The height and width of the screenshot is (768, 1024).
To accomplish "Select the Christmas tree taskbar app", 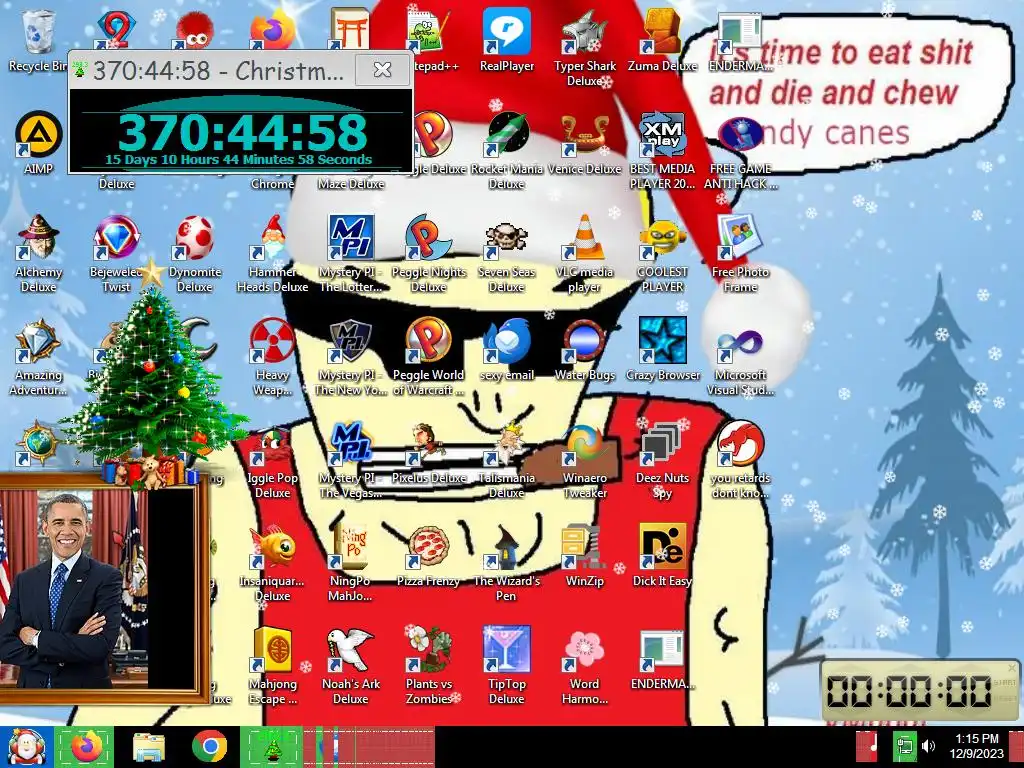I will (x=271, y=746).
